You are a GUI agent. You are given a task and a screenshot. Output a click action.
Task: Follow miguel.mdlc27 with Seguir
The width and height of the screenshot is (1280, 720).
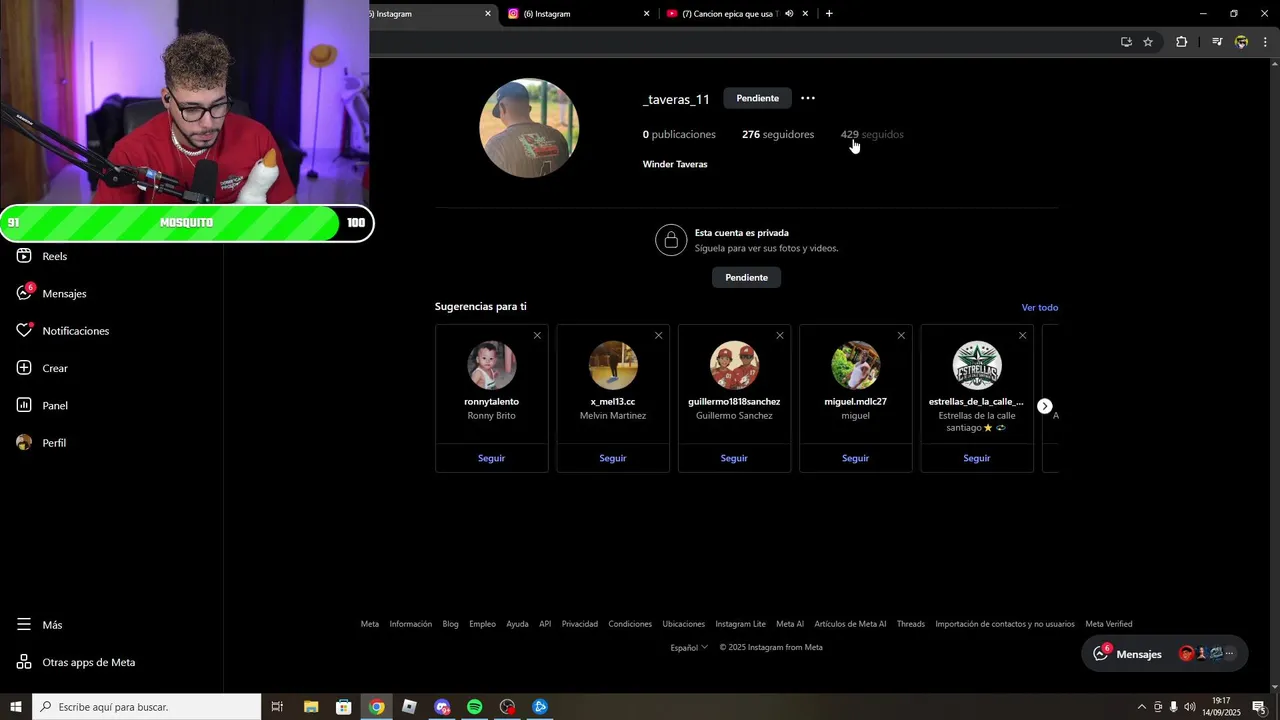pos(855,458)
